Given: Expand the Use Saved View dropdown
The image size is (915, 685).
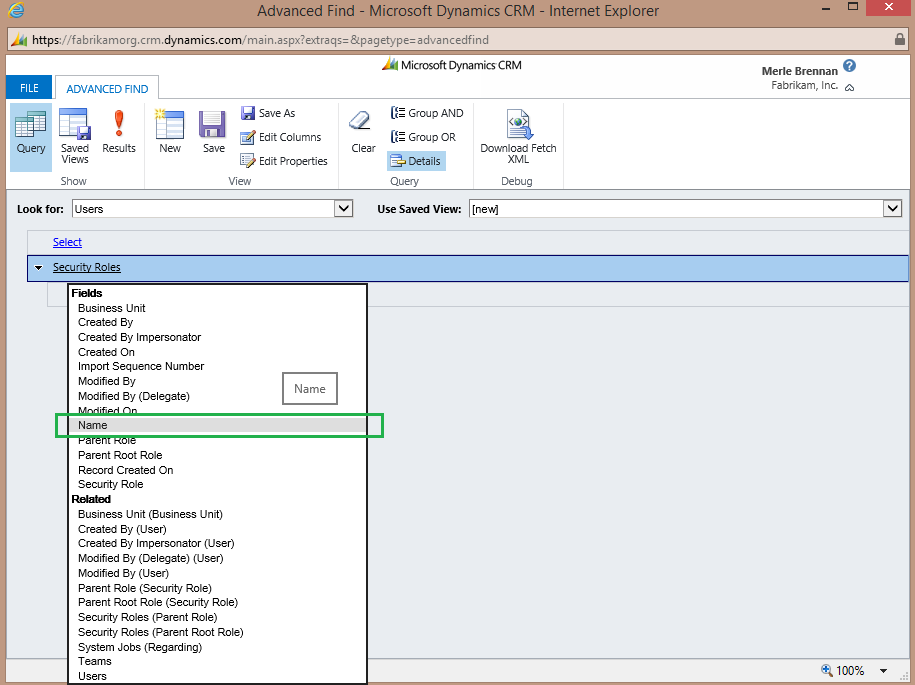Looking at the screenshot, I should point(892,209).
